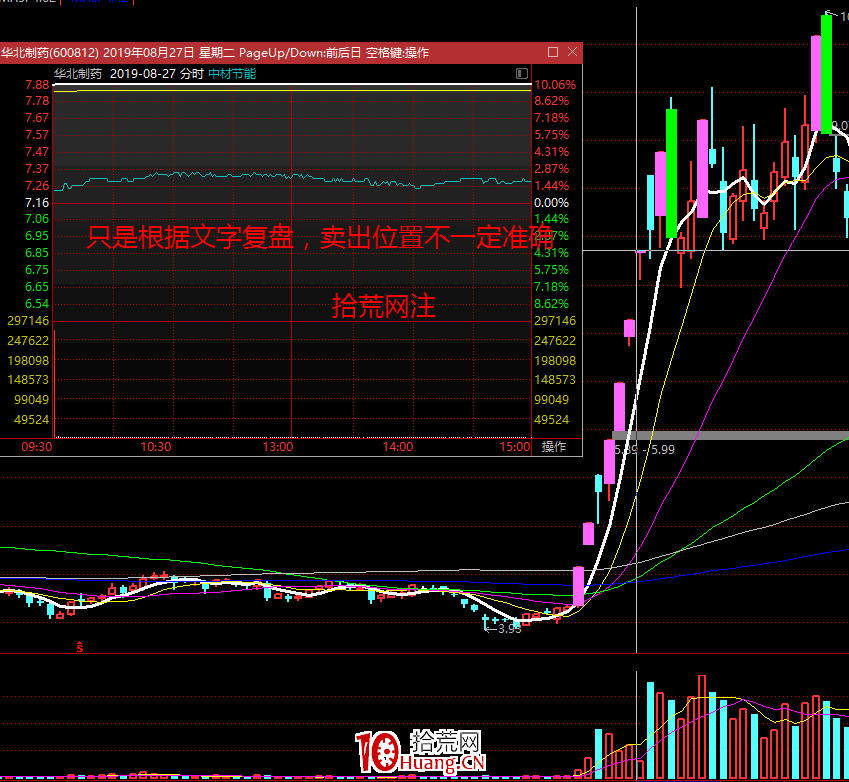Select the 2.87% percentage axis label
The image size is (849, 782).
click(x=551, y=169)
